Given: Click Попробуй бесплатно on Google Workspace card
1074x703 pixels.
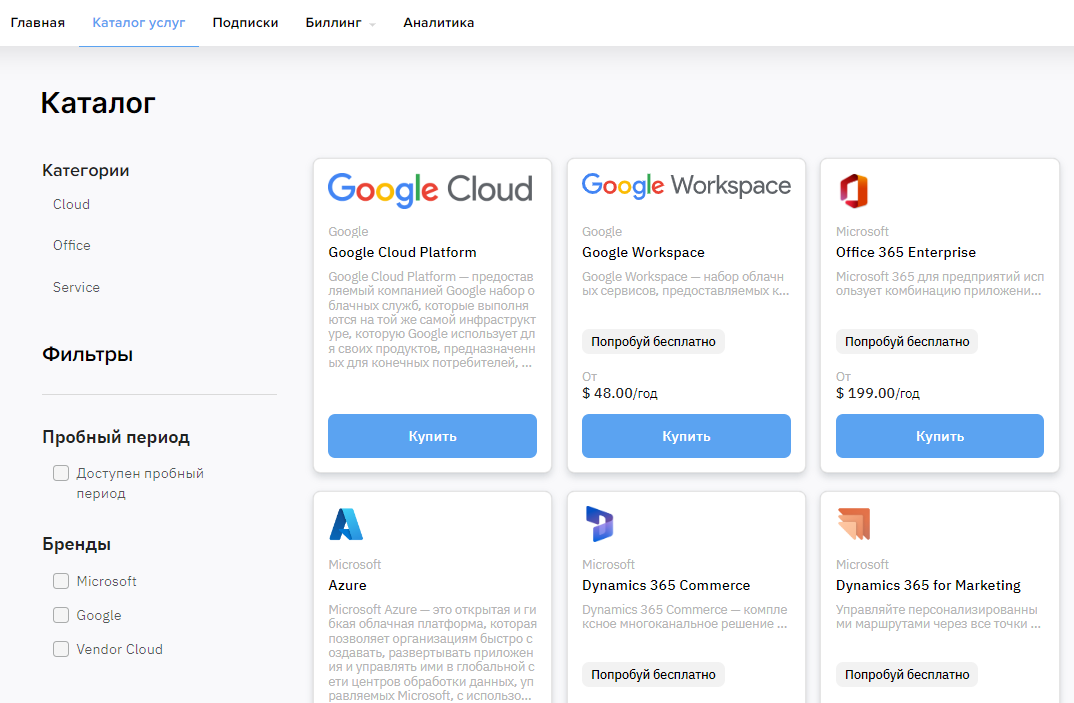Looking at the screenshot, I should pyautogui.click(x=653, y=341).
